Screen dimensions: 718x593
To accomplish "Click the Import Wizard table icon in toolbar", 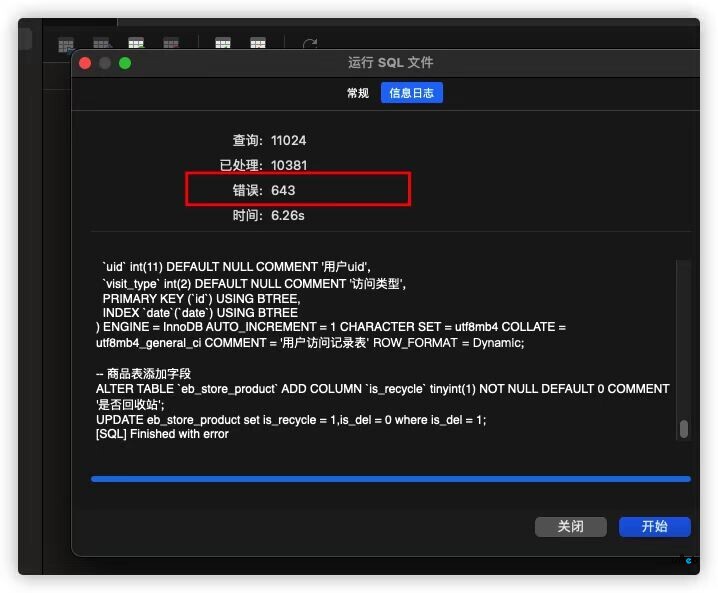I will [223, 43].
